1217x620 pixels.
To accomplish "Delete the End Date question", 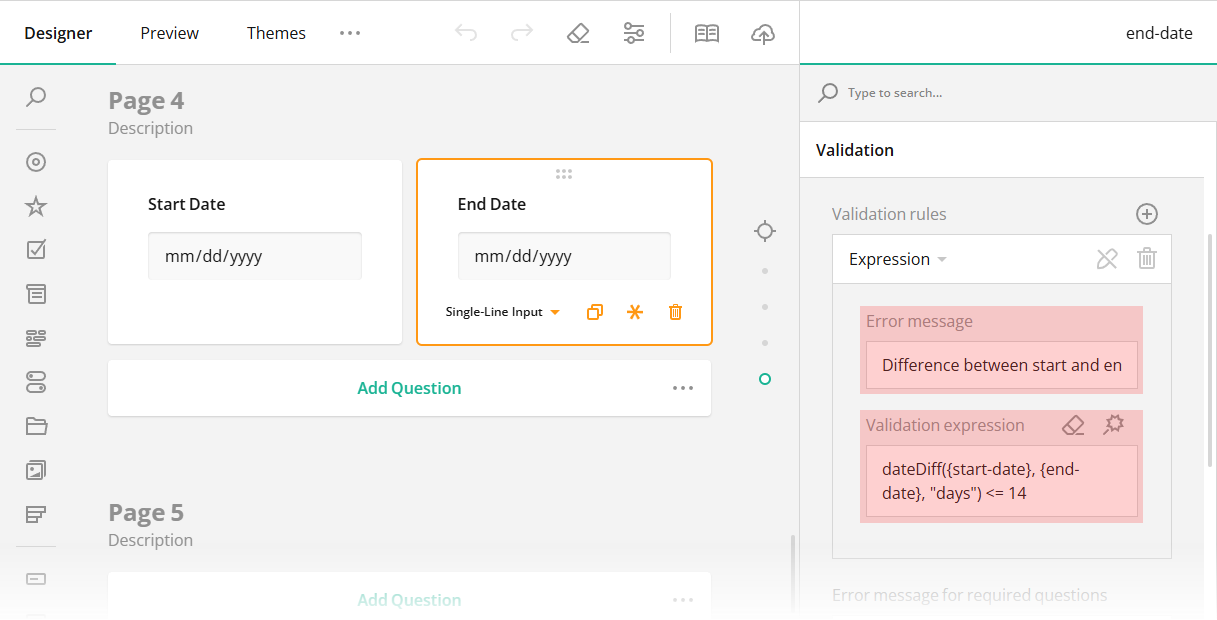I will (675, 311).
